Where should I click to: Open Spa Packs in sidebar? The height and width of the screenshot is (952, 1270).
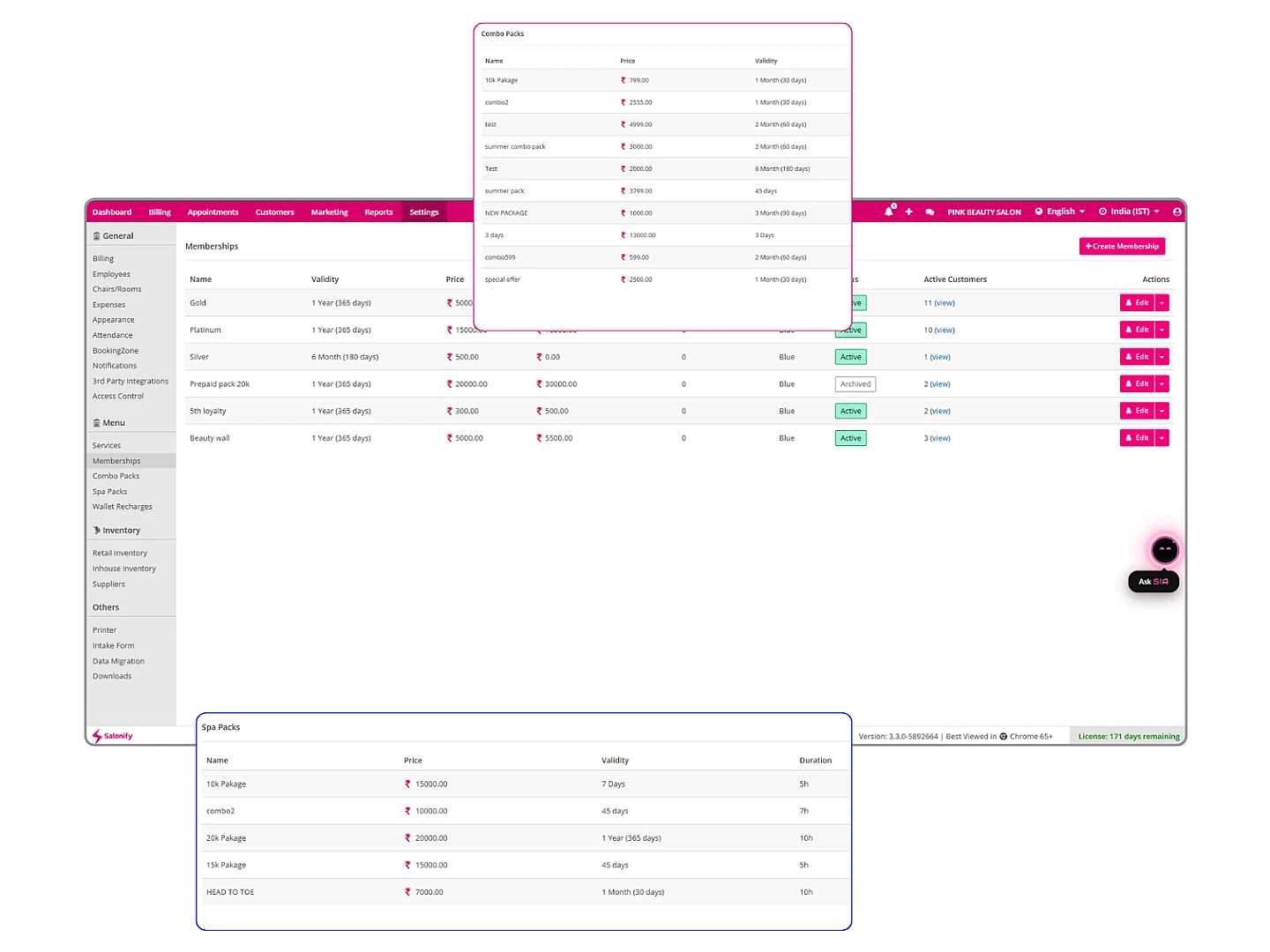(x=109, y=492)
